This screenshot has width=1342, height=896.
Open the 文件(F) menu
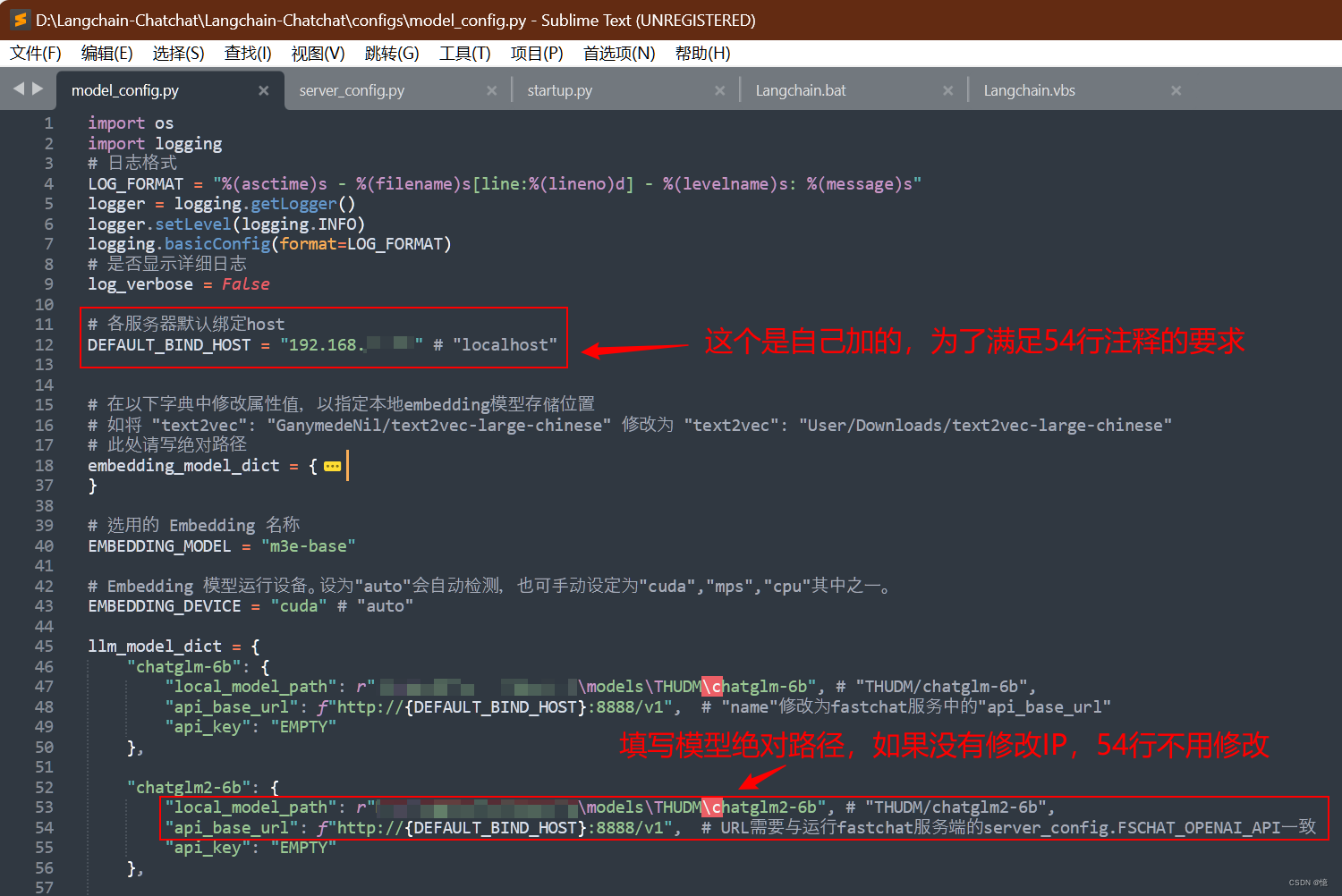pos(36,54)
